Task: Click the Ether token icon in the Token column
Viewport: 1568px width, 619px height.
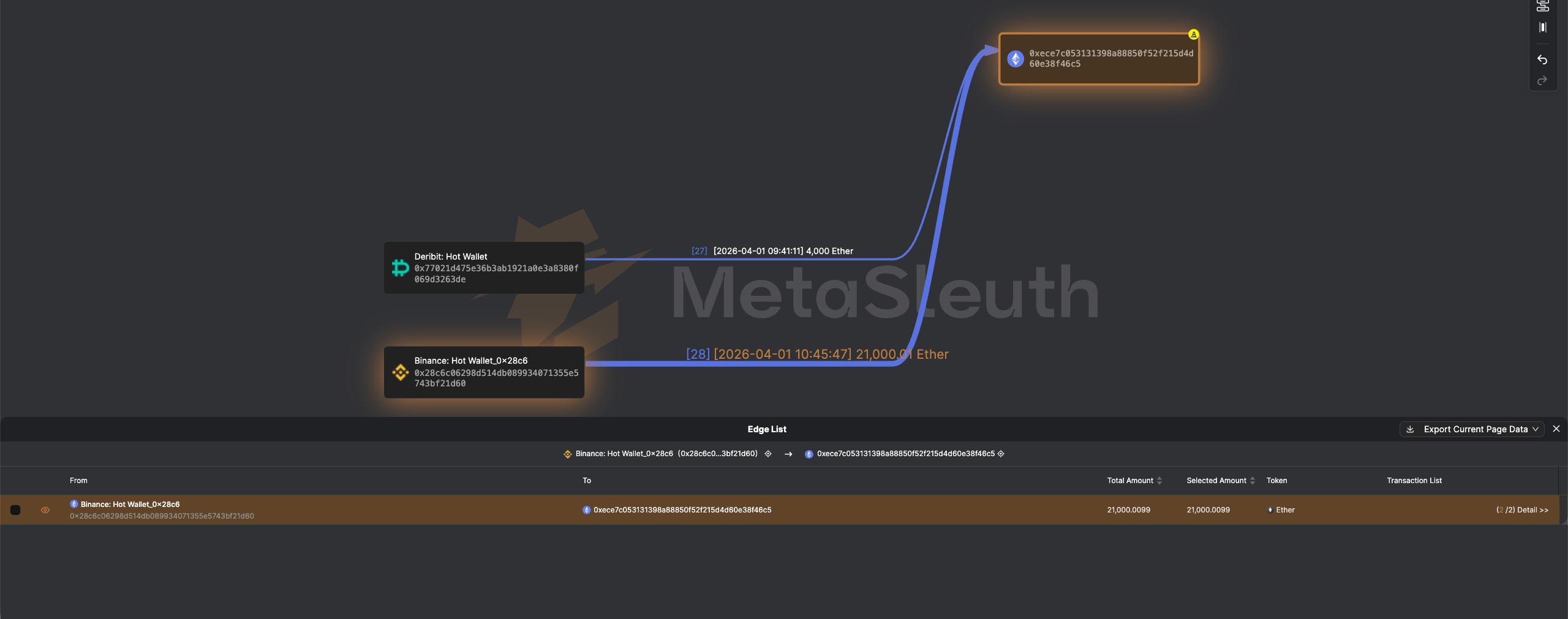Action: pos(1270,510)
